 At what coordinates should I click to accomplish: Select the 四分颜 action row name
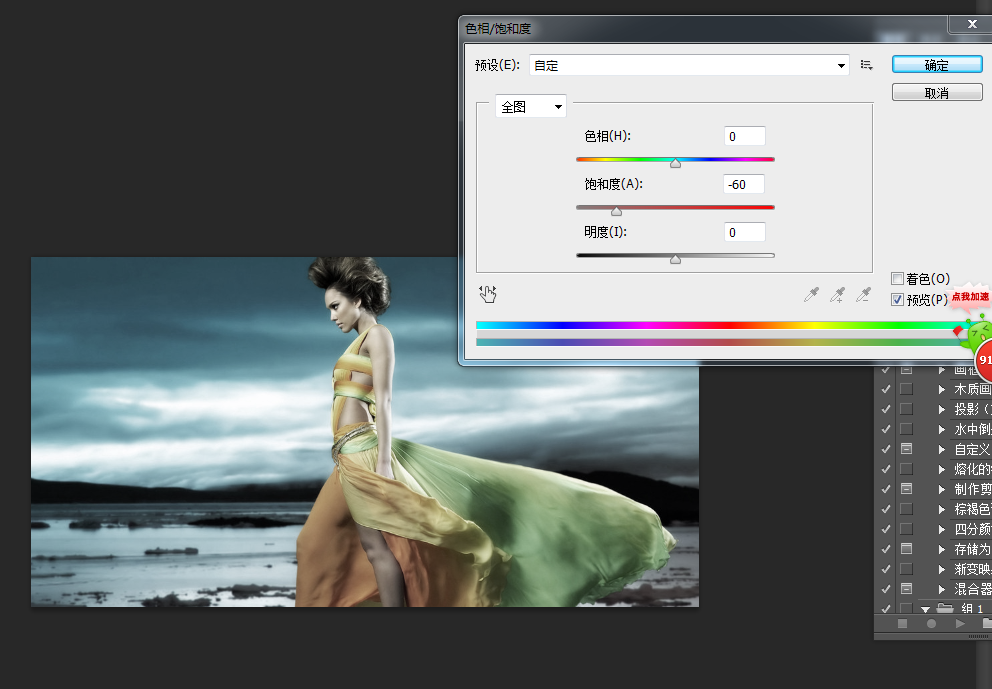coord(972,529)
